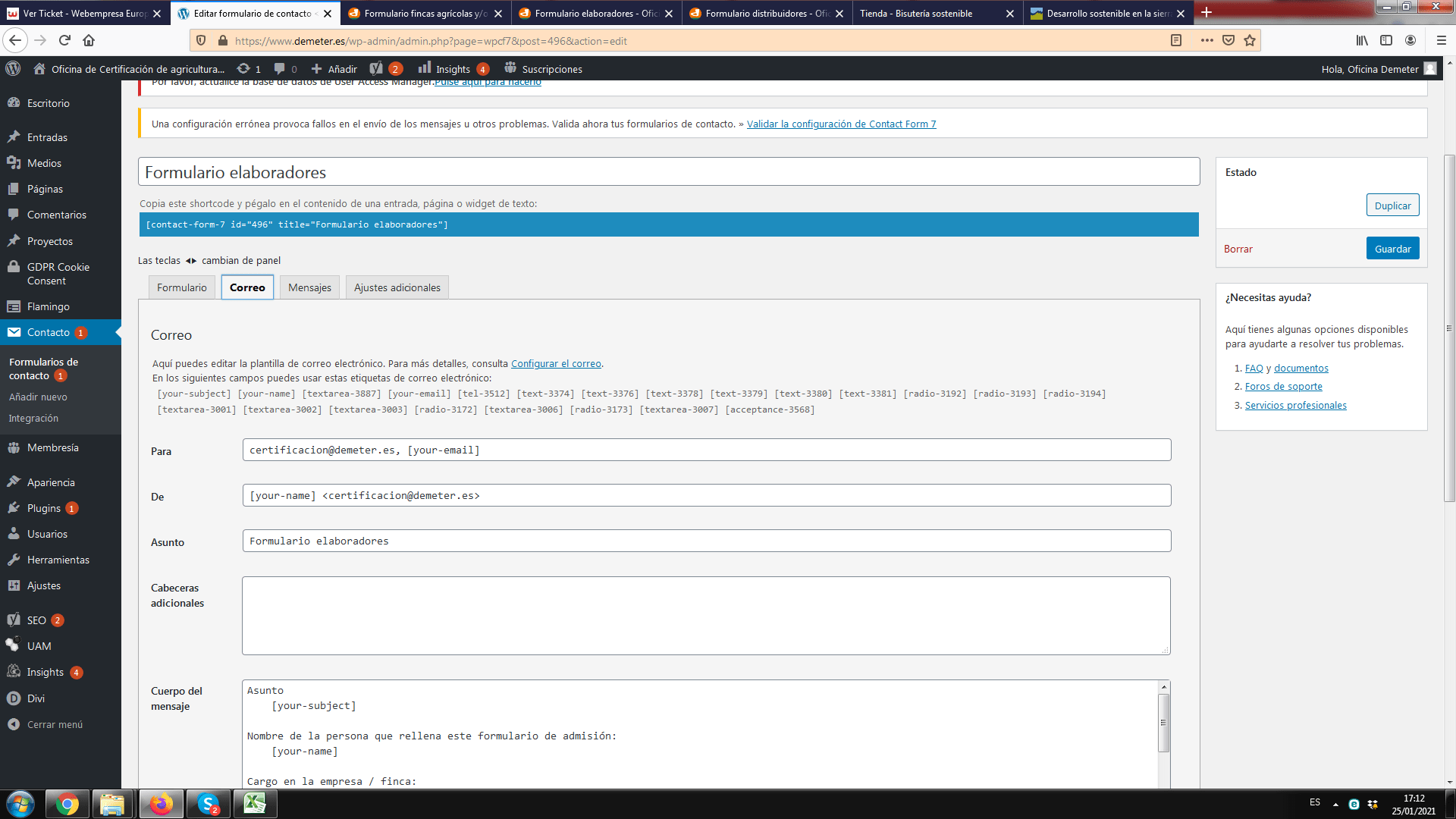Click the Cabeceras adicionales textarea
The image size is (1456, 819).
pos(706,616)
